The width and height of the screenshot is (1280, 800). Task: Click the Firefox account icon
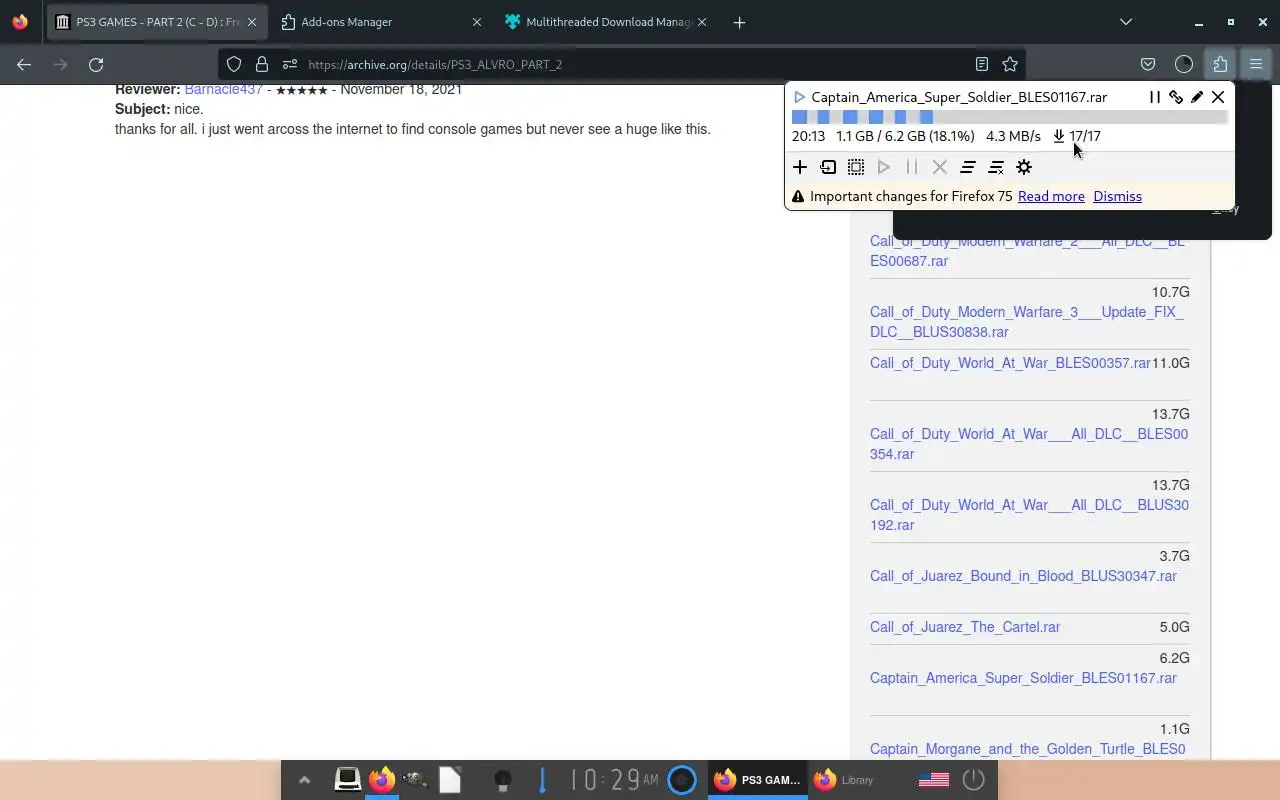click(1184, 64)
